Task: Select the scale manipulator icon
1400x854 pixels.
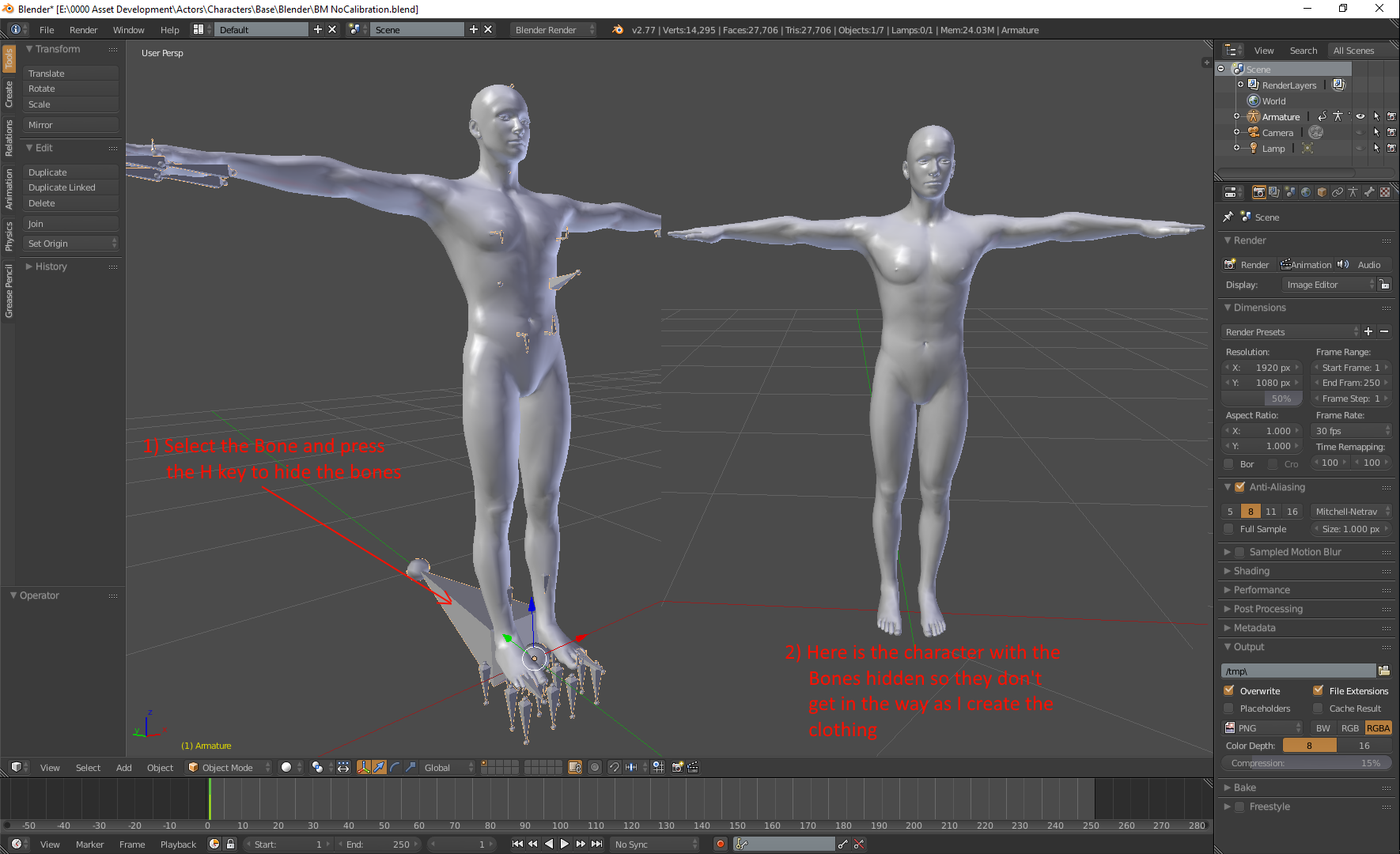Action: point(411,767)
